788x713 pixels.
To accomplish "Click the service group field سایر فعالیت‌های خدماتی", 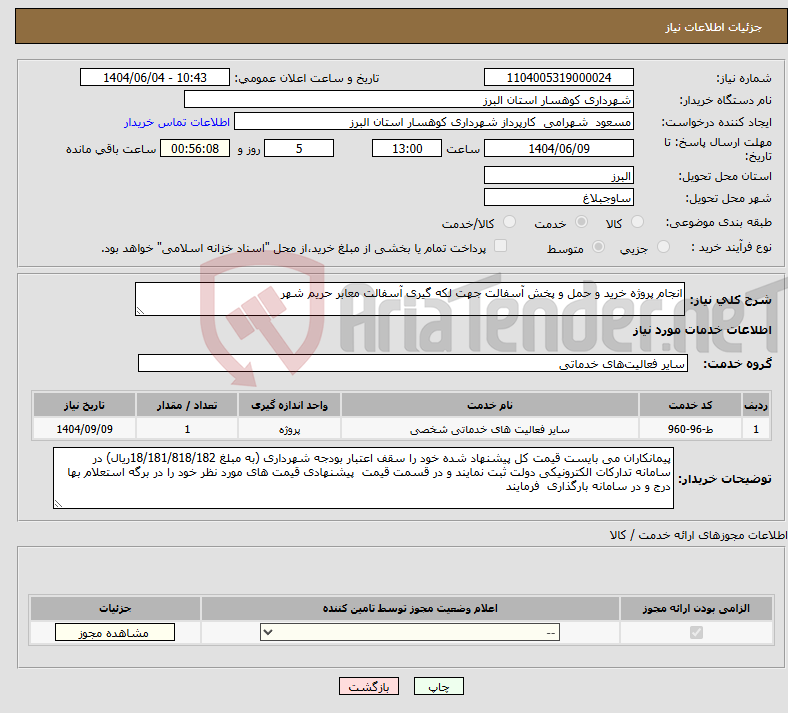I will (x=413, y=363).
